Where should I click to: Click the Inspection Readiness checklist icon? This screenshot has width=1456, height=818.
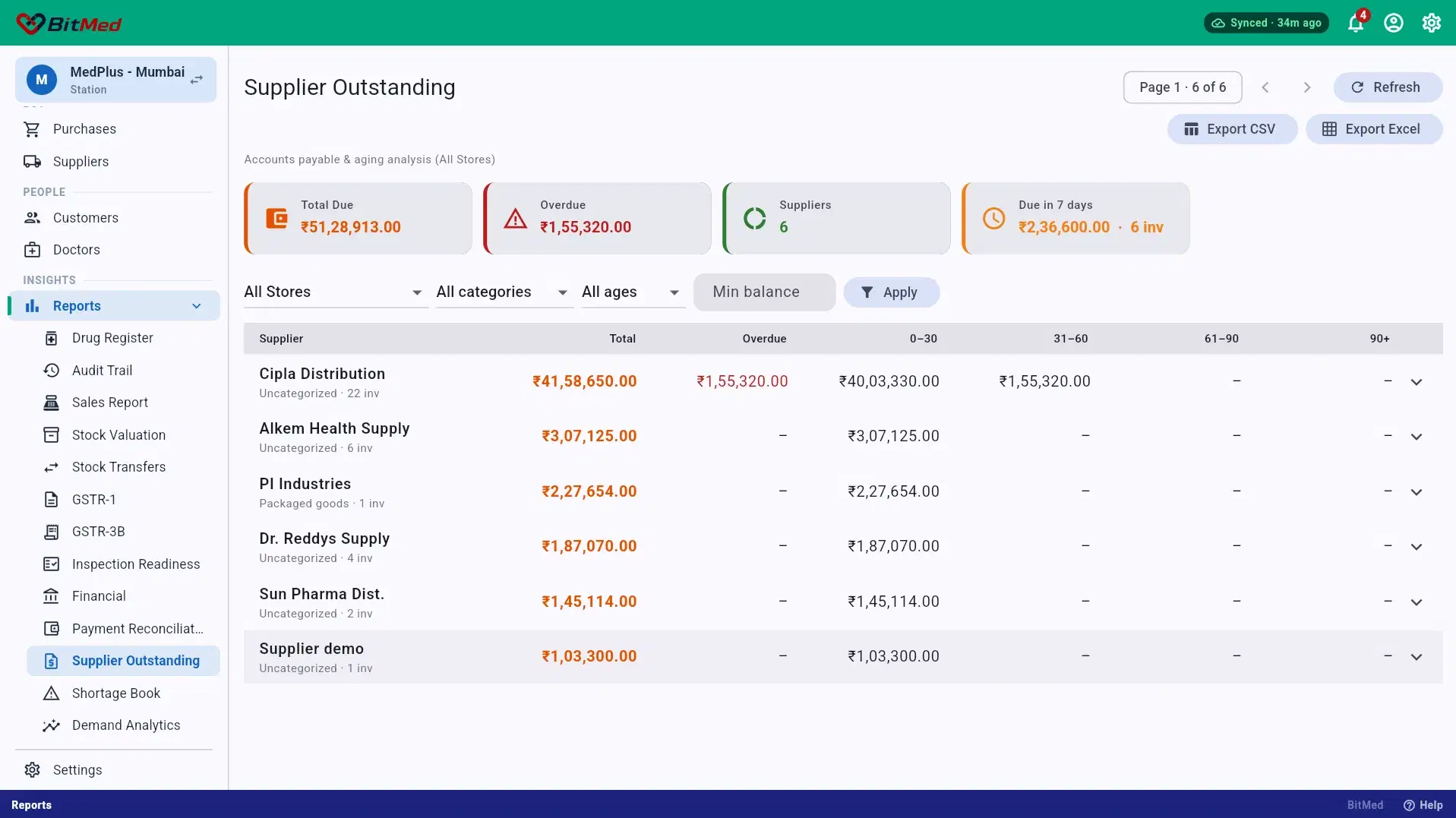coord(51,564)
